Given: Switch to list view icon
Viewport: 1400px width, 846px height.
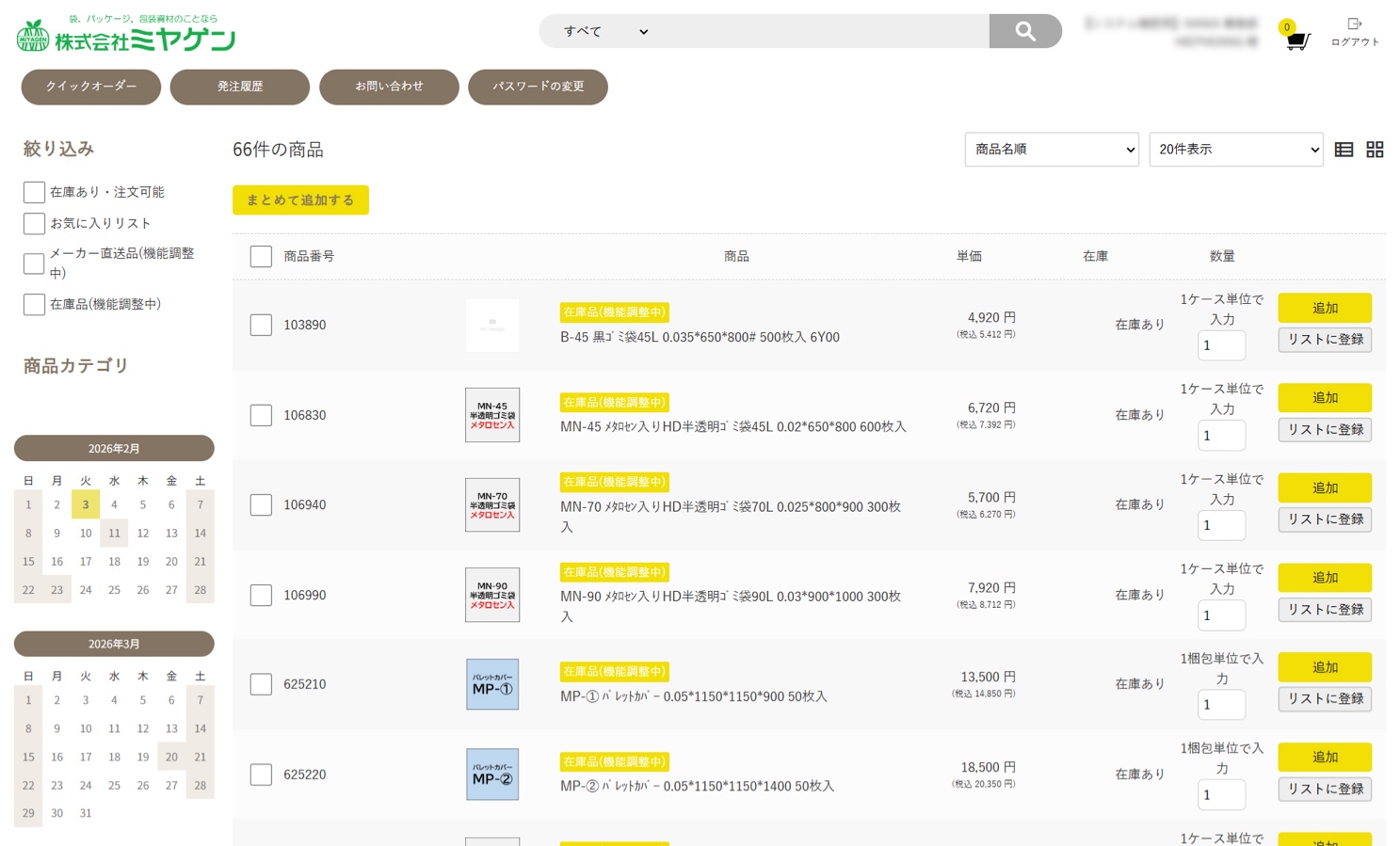Looking at the screenshot, I should click(x=1344, y=150).
